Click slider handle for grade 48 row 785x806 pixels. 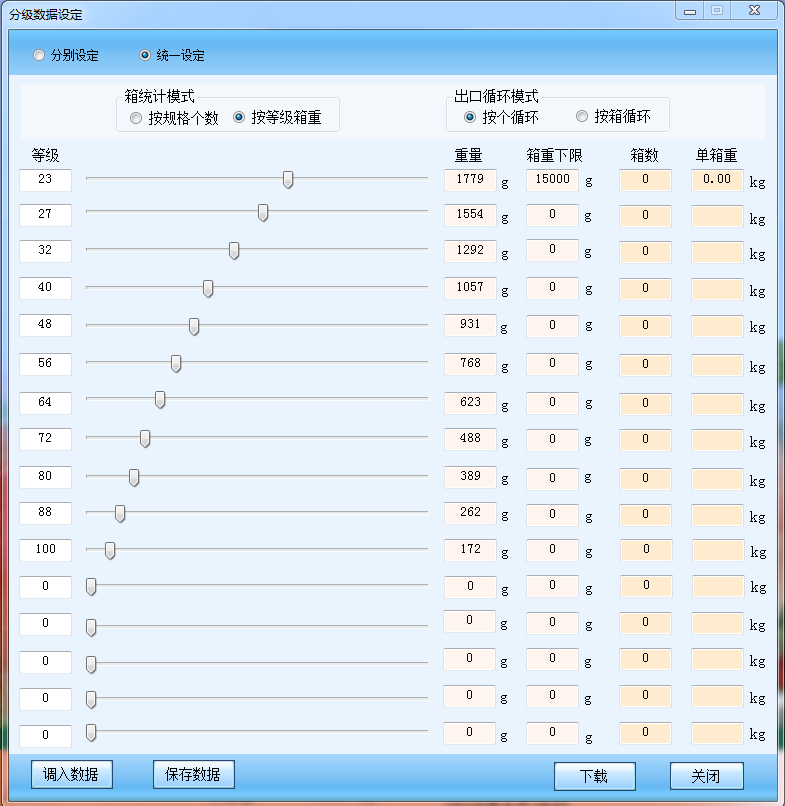(x=194, y=327)
